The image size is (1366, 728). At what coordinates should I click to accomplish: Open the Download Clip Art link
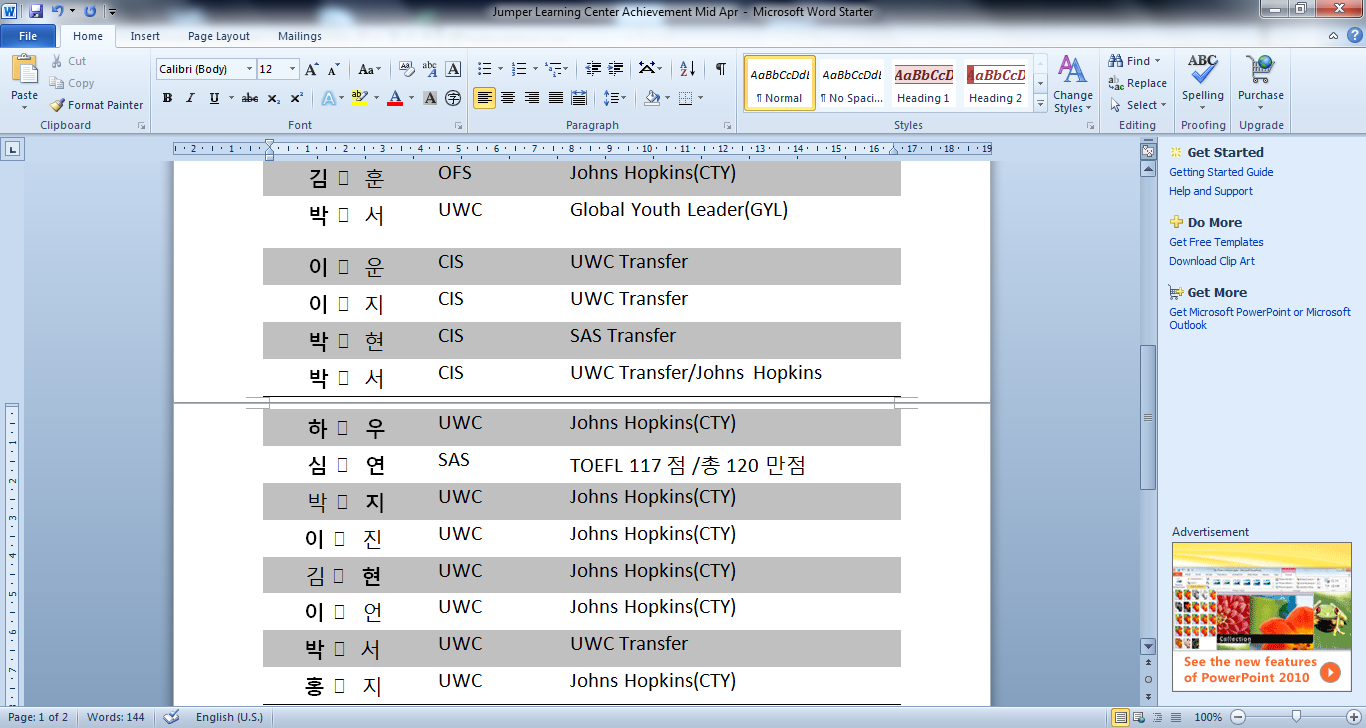[x=1212, y=261]
